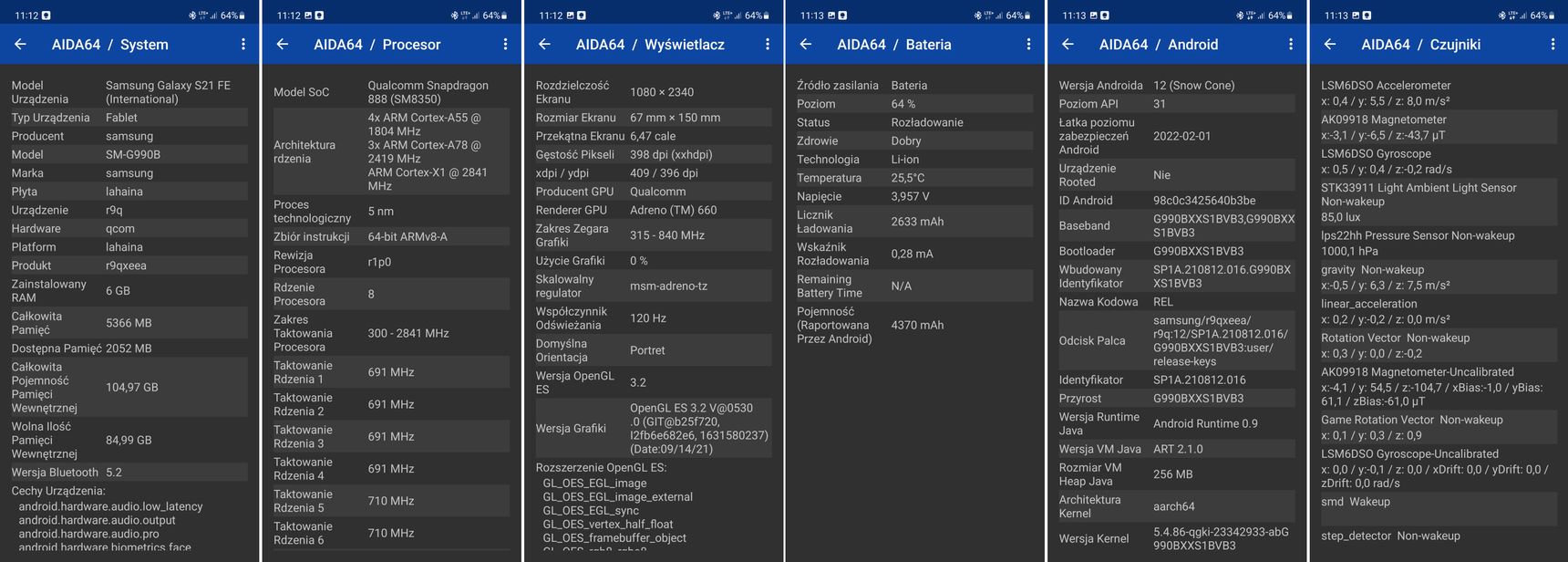Select battery 'Poziom' 64 % row
This screenshot has width=1568, height=562.
(914, 104)
